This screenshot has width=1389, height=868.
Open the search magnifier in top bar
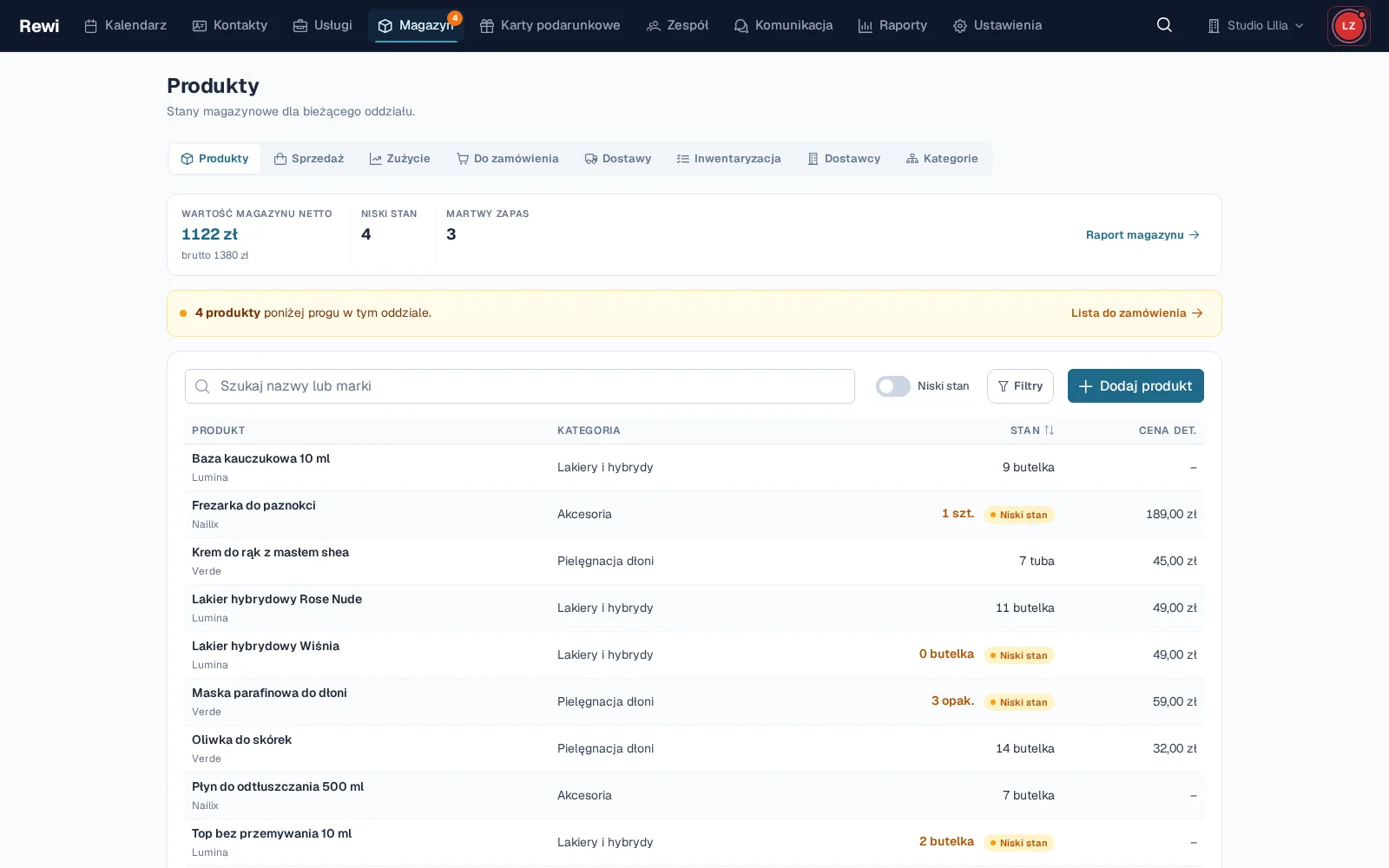(1164, 25)
